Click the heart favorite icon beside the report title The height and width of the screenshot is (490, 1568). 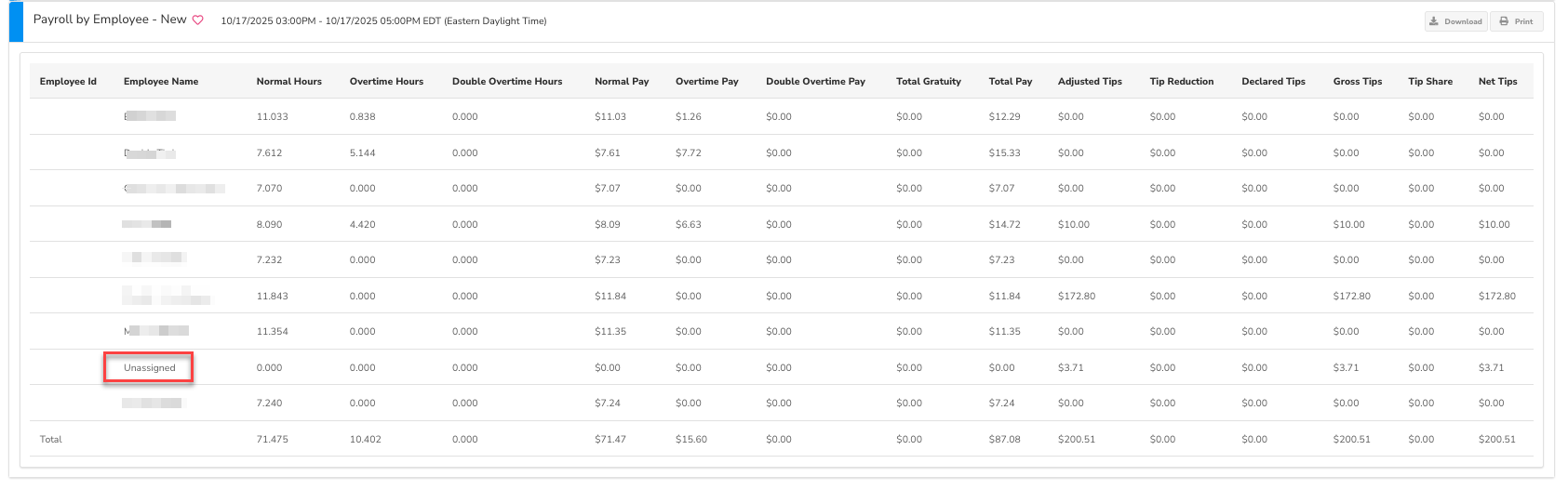[197, 20]
